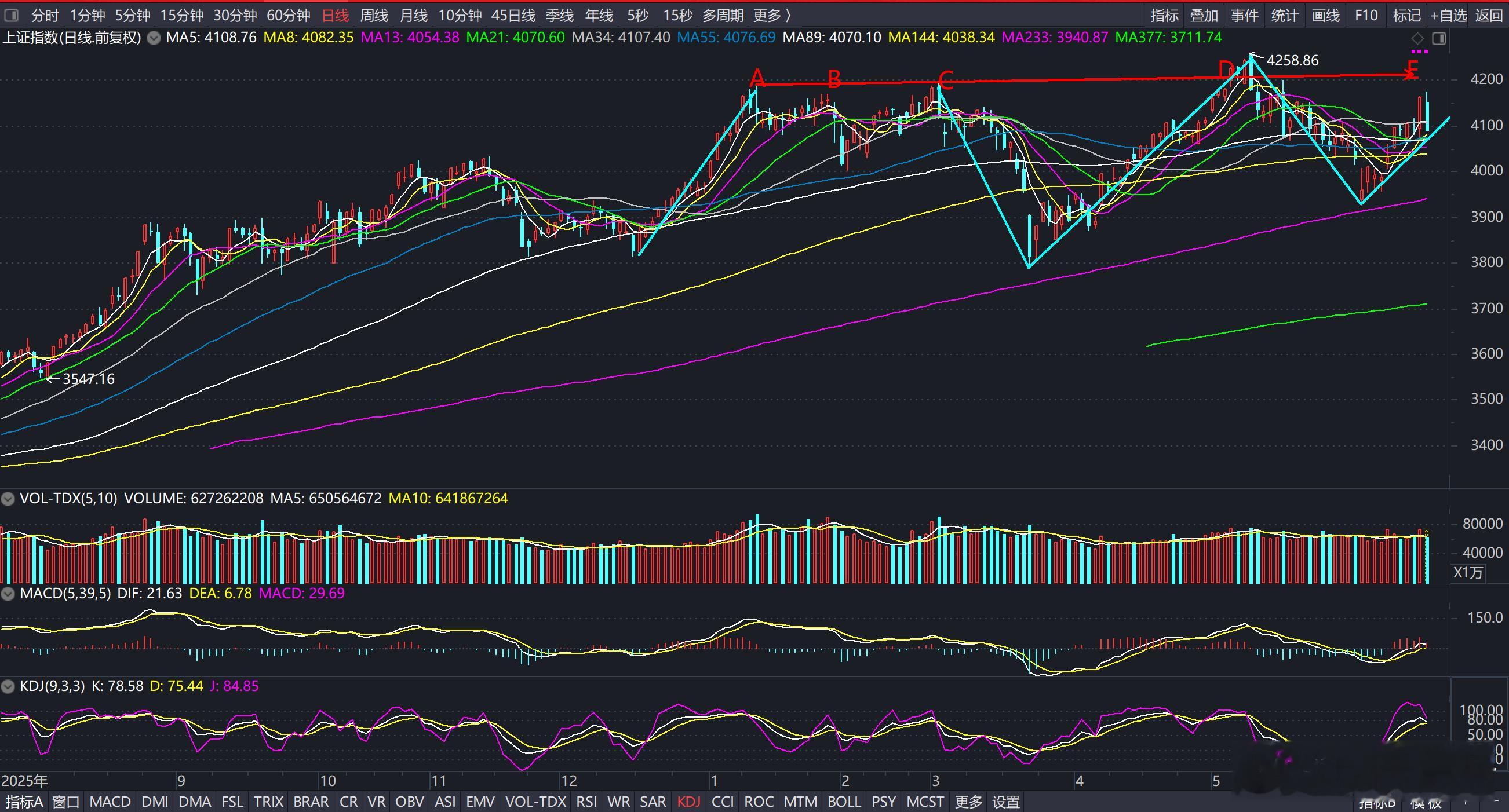Select the 60分钟 period
The image size is (1509, 812).
point(288,15)
